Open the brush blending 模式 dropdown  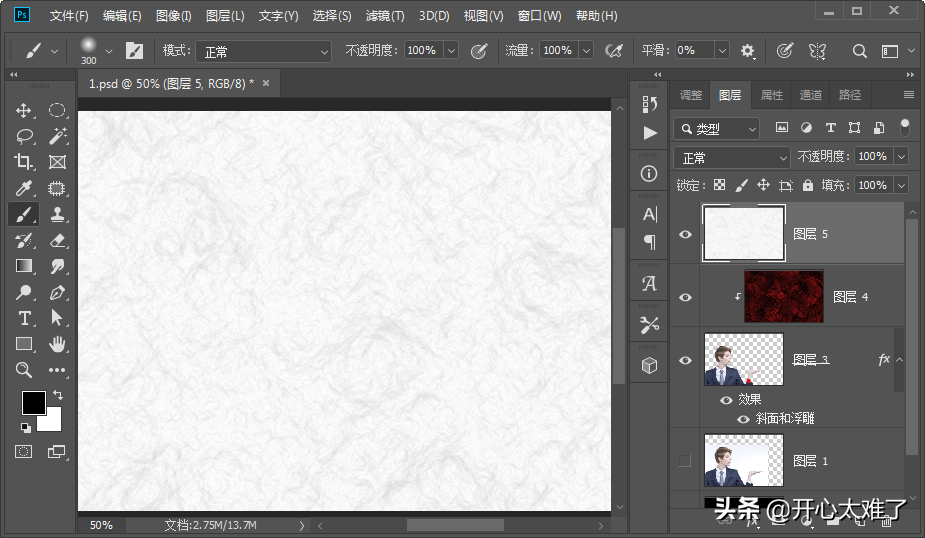tap(263, 51)
